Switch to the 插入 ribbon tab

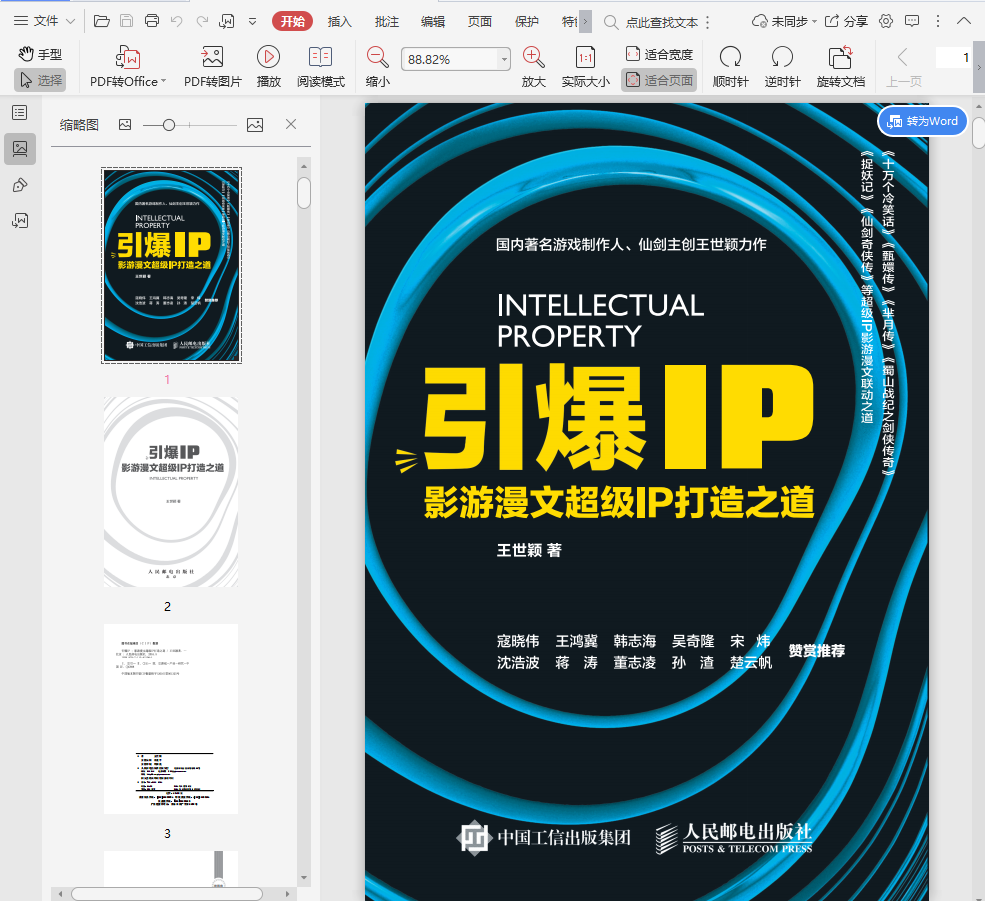pyautogui.click(x=340, y=21)
